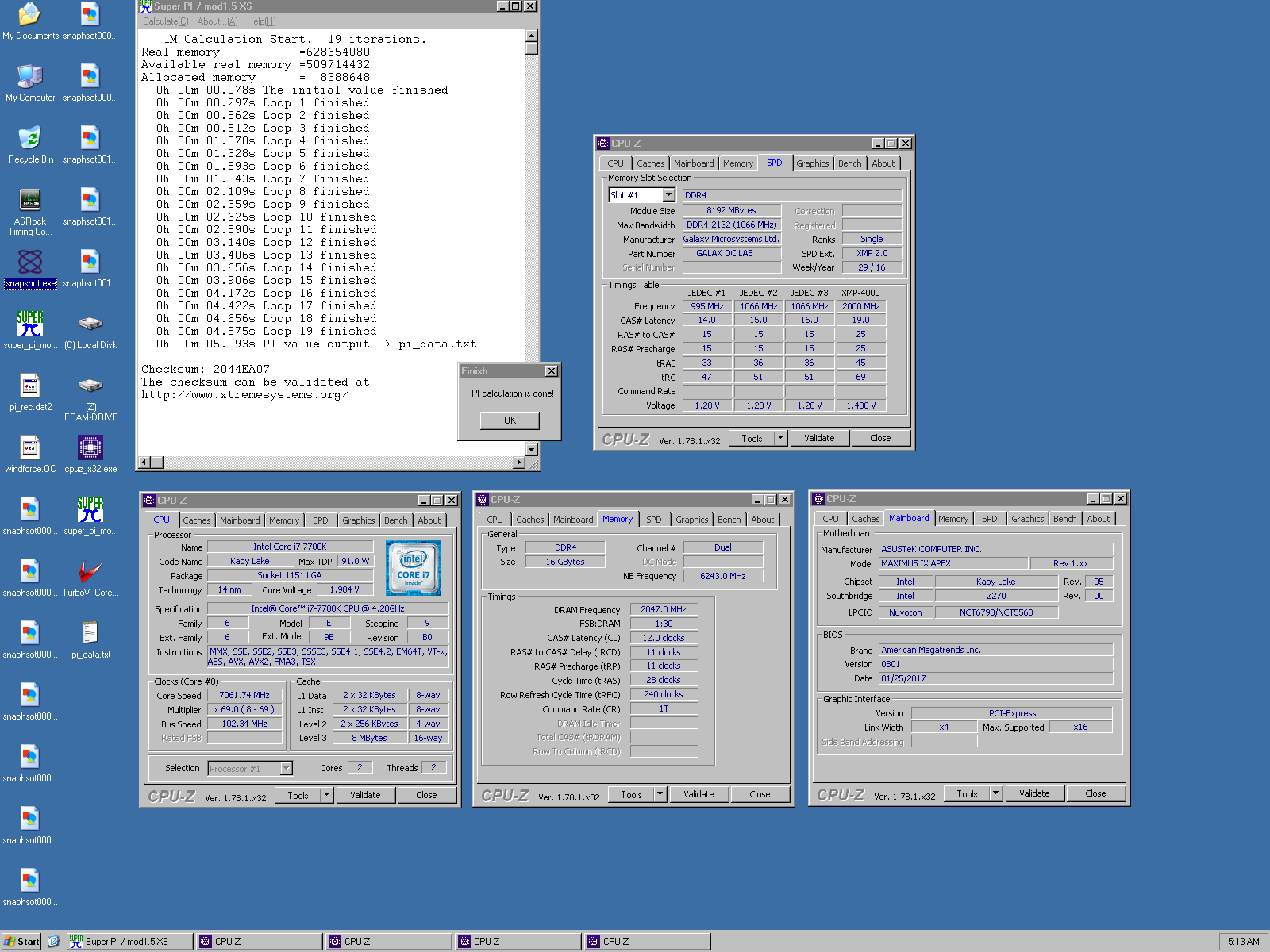
Task: Click the Checksum 2044EA07 line
Action: click(x=206, y=369)
